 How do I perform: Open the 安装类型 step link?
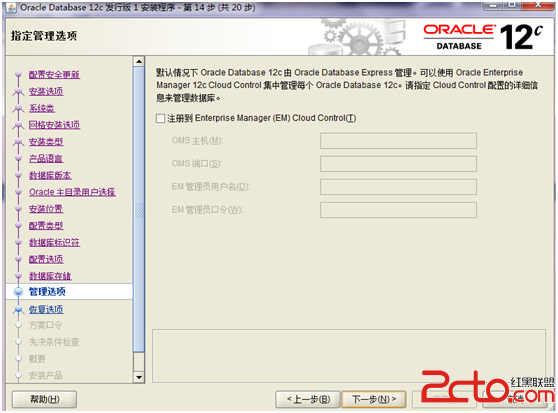point(46,142)
